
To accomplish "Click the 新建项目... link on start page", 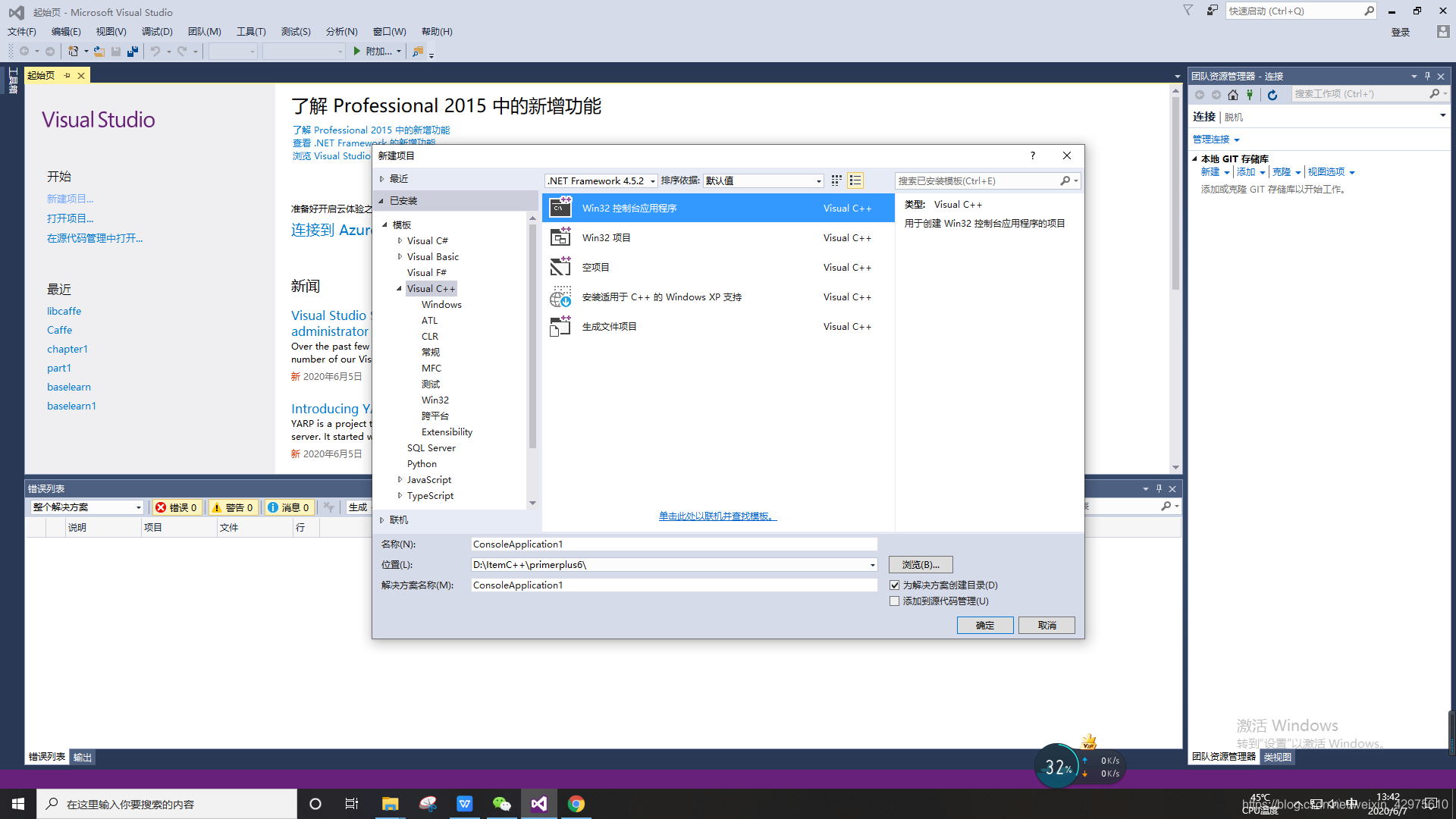I will pos(70,199).
